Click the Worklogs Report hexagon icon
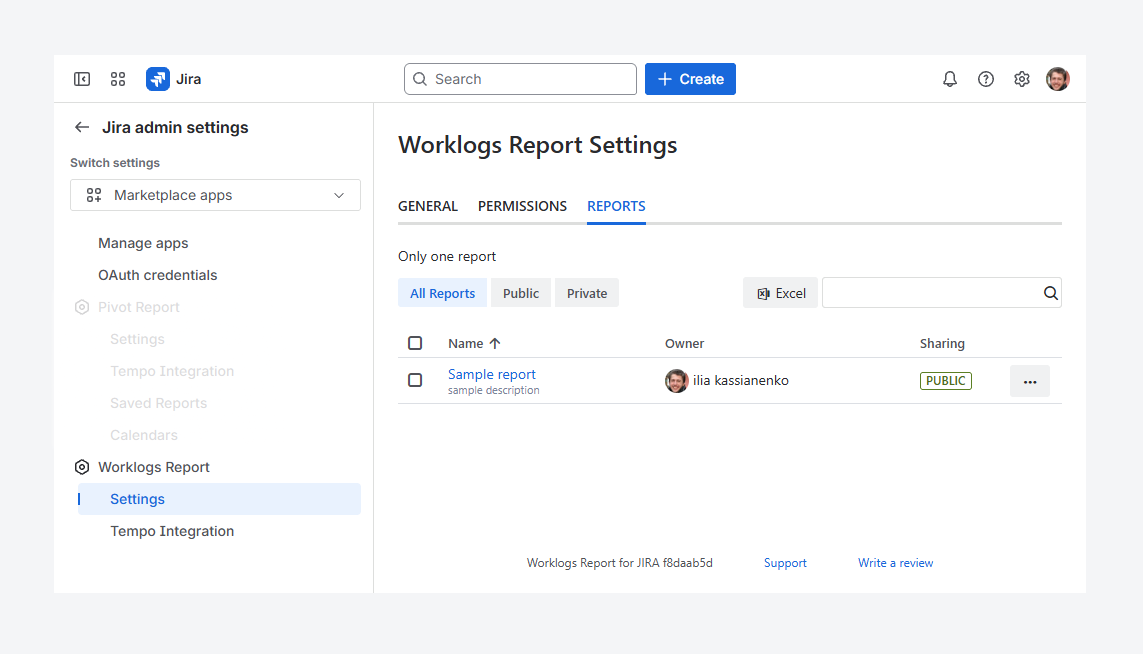 (x=82, y=467)
